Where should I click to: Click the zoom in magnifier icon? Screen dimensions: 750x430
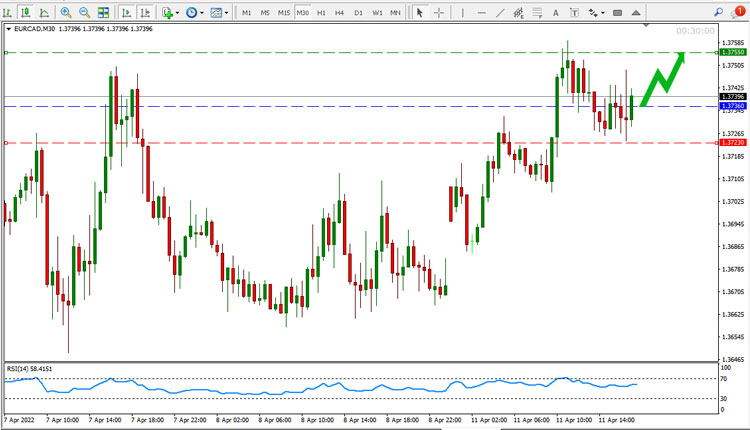(x=66, y=12)
